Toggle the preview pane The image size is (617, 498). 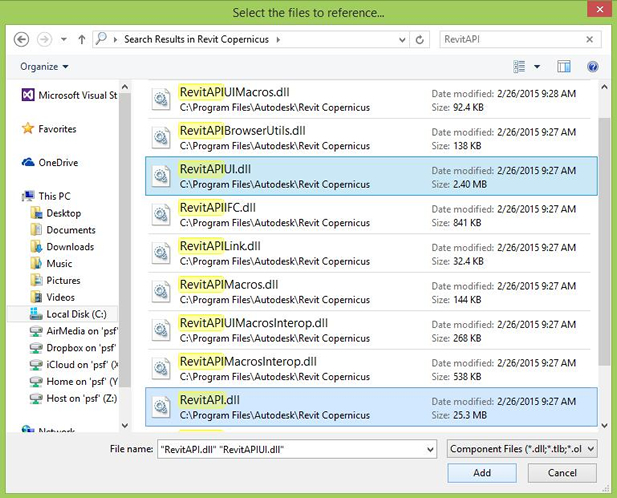(563, 66)
